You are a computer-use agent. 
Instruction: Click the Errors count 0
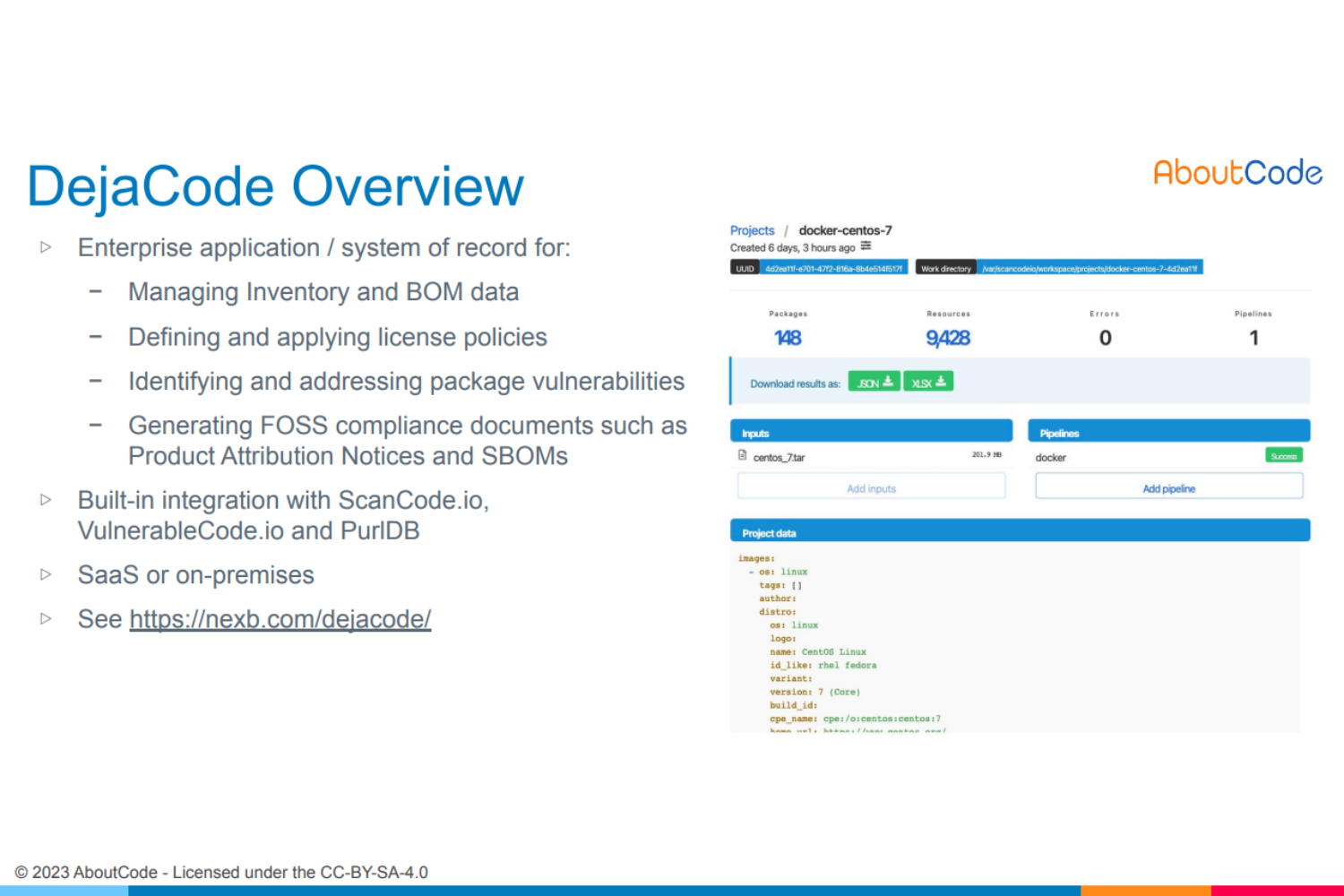(x=1105, y=338)
